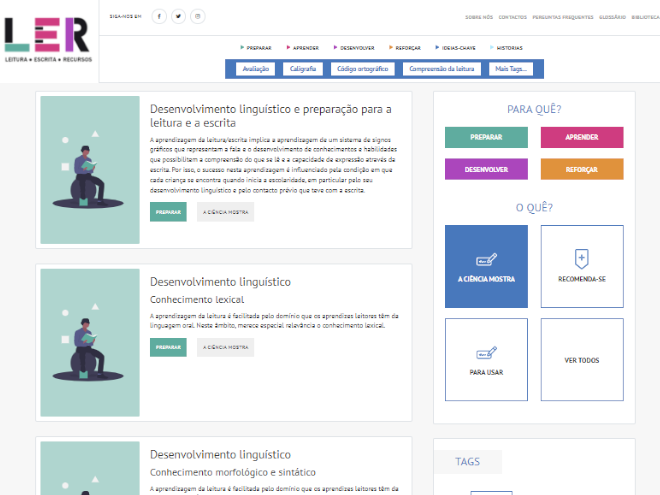
Task: Click the pen icon in A Ciência Mostra tile
Action: [486, 260]
